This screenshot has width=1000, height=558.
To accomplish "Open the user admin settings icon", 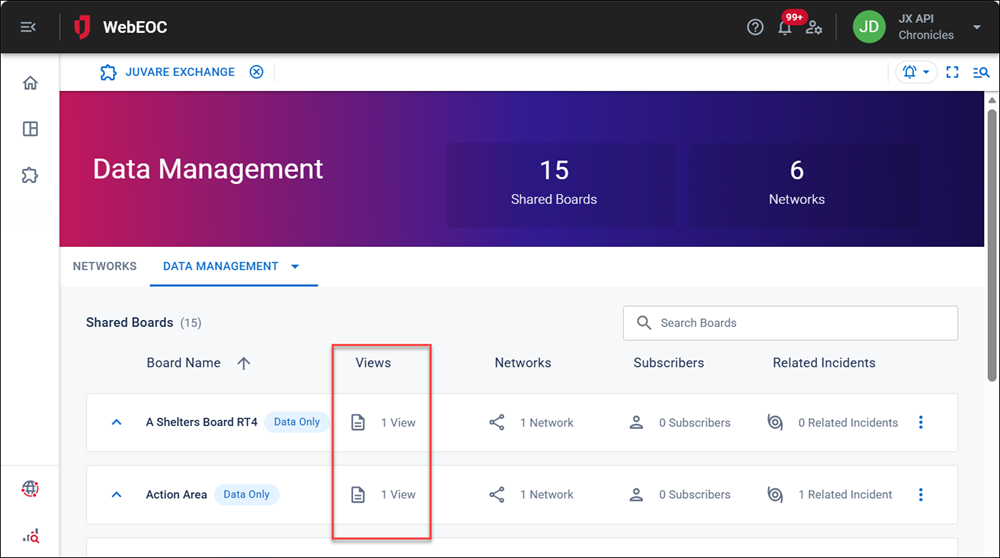I will (x=814, y=27).
